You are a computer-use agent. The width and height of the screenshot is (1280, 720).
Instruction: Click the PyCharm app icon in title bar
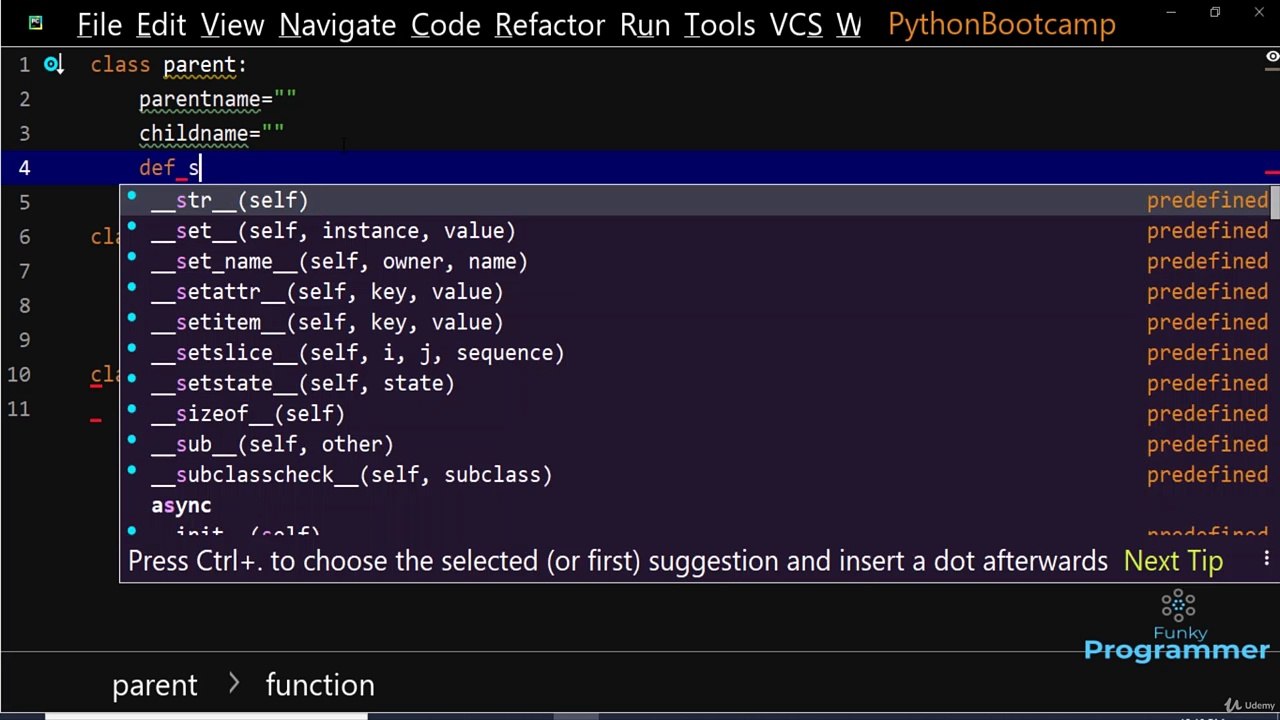[36, 23]
